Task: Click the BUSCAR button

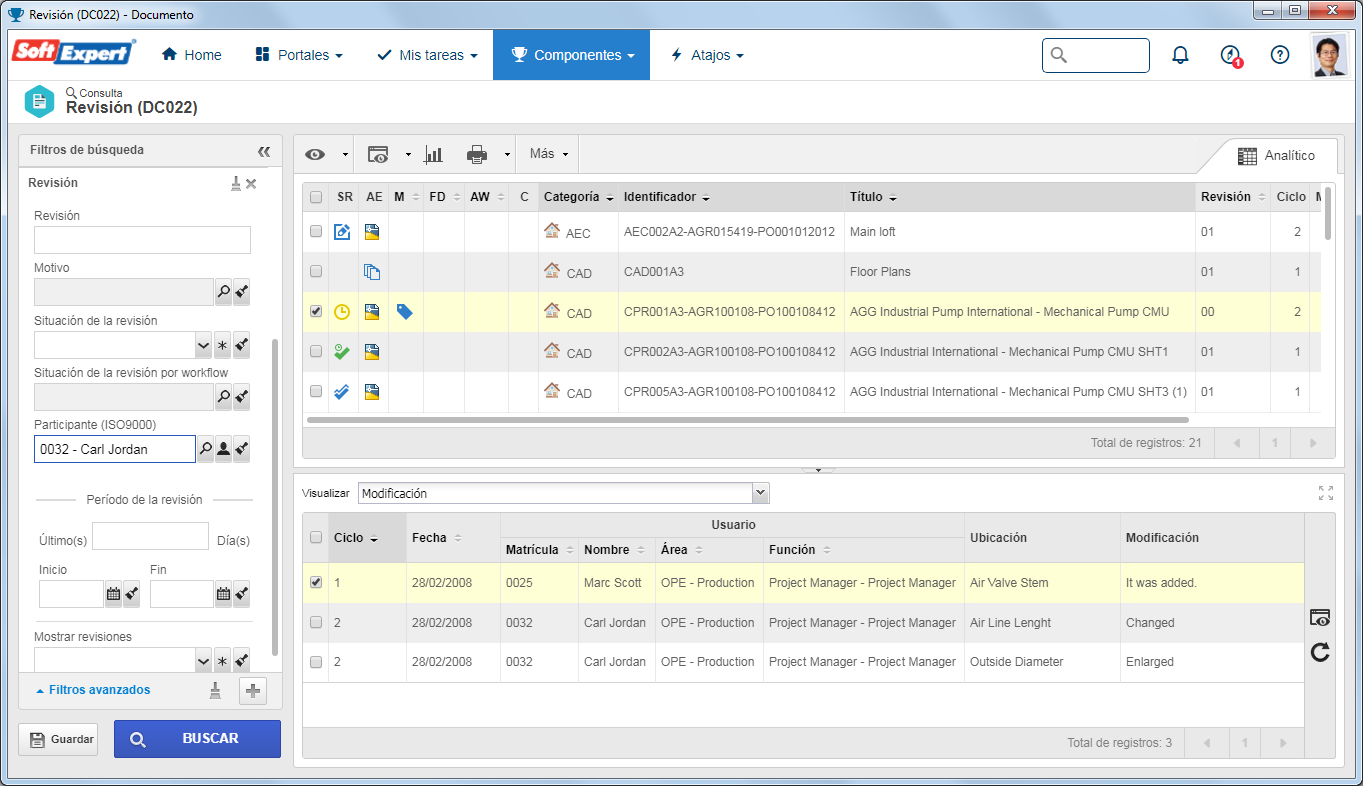Action: 197,739
